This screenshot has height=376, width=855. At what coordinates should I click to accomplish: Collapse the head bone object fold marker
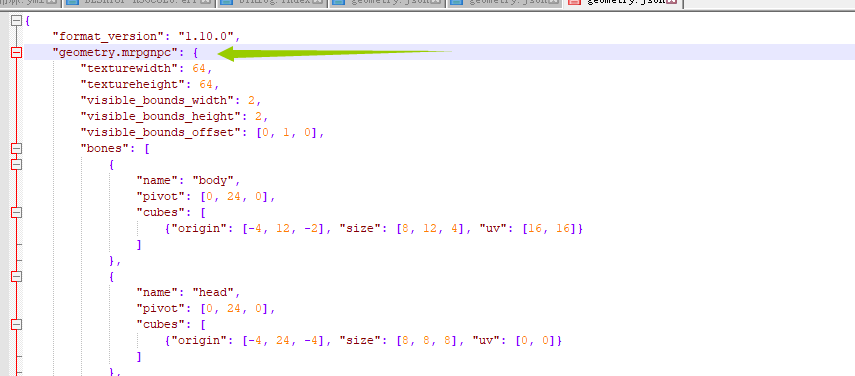pos(16,276)
